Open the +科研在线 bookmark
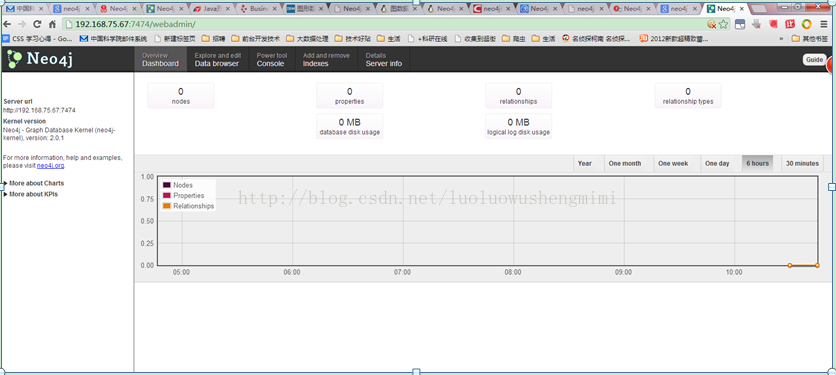The image size is (836, 375). click(x=428, y=38)
